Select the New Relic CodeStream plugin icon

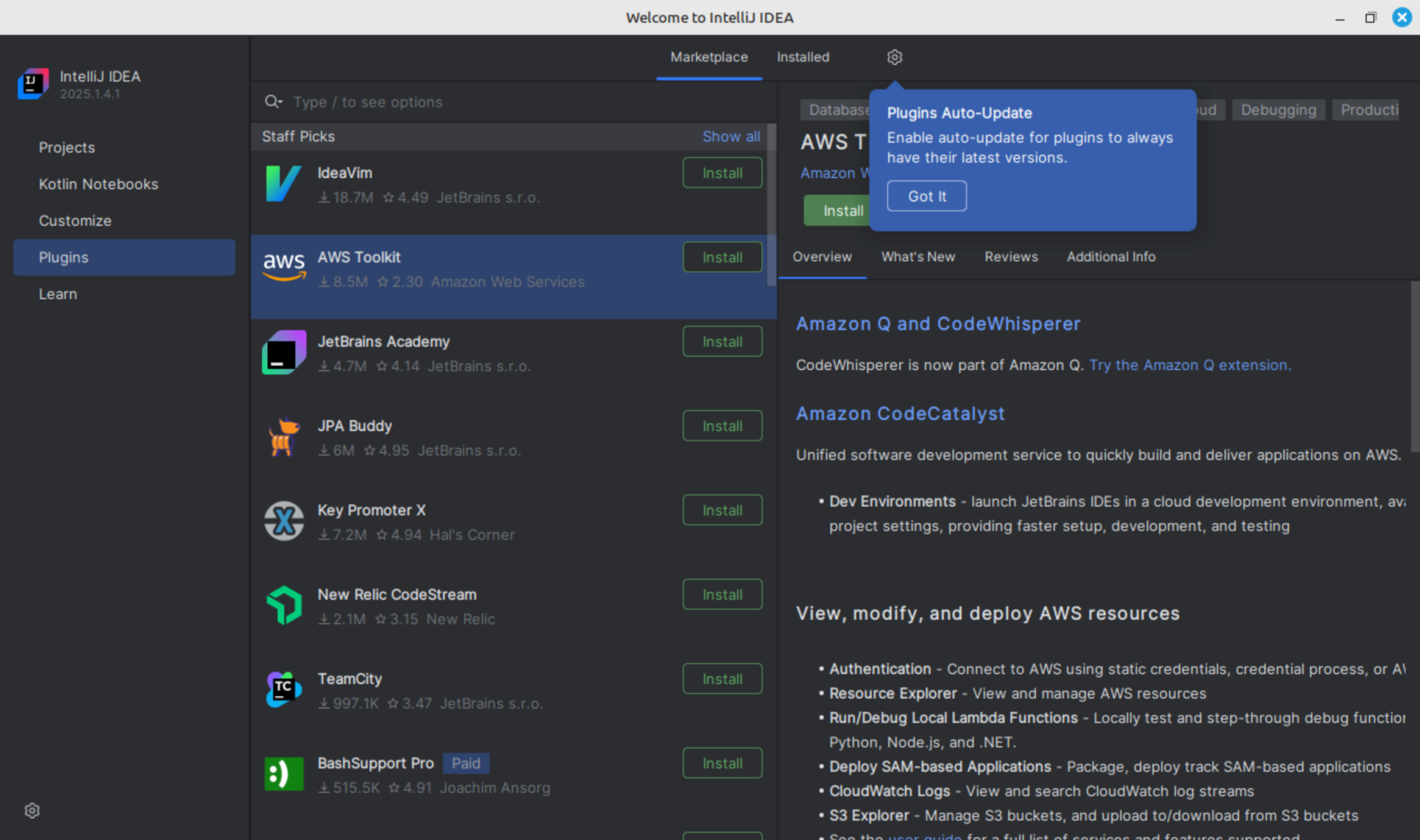(x=283, y=604)
